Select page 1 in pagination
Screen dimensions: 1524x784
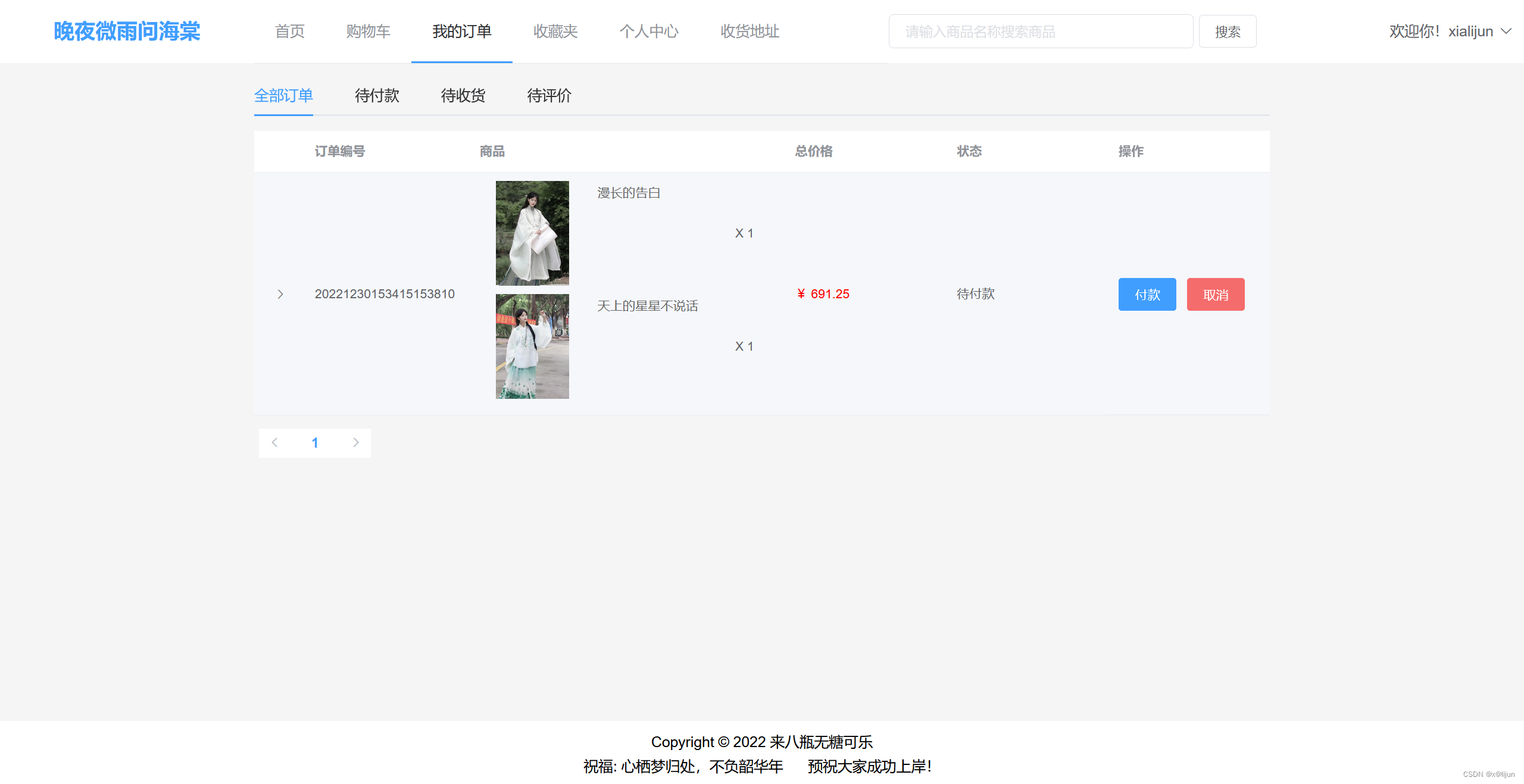pyautogui.click(x=315, y=443)
